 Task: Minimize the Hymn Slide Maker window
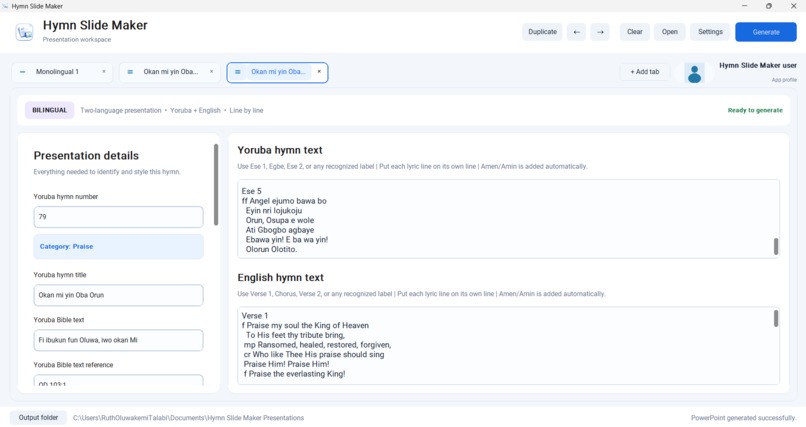tap(744, 6)
